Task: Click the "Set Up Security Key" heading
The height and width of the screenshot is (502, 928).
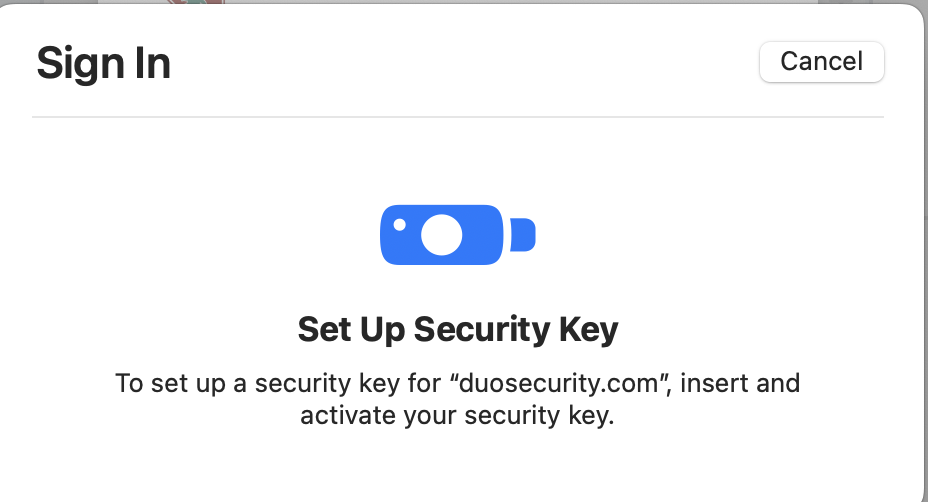Action: 458,329
